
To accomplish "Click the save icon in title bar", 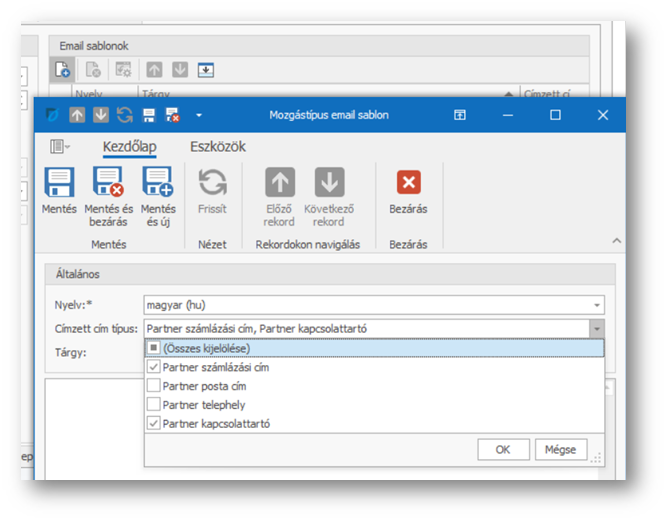I will point(149,115).
